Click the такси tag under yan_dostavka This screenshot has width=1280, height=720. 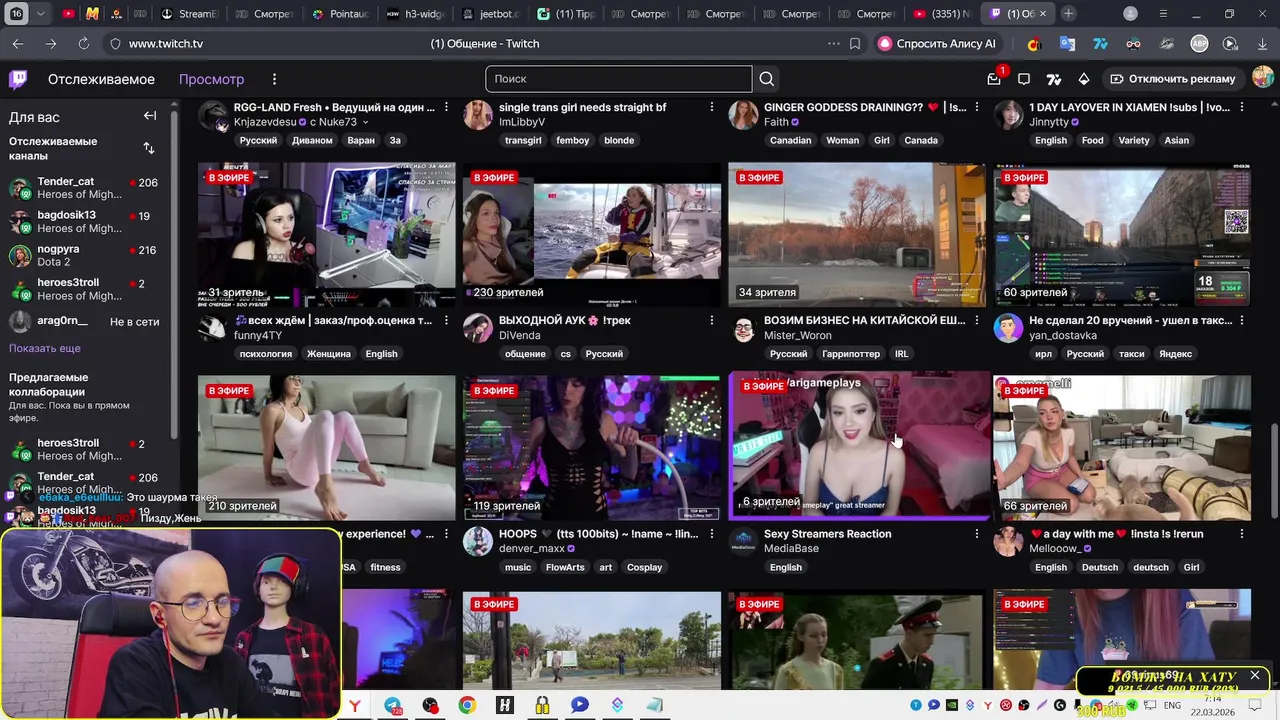click(x=1131, y=354)
